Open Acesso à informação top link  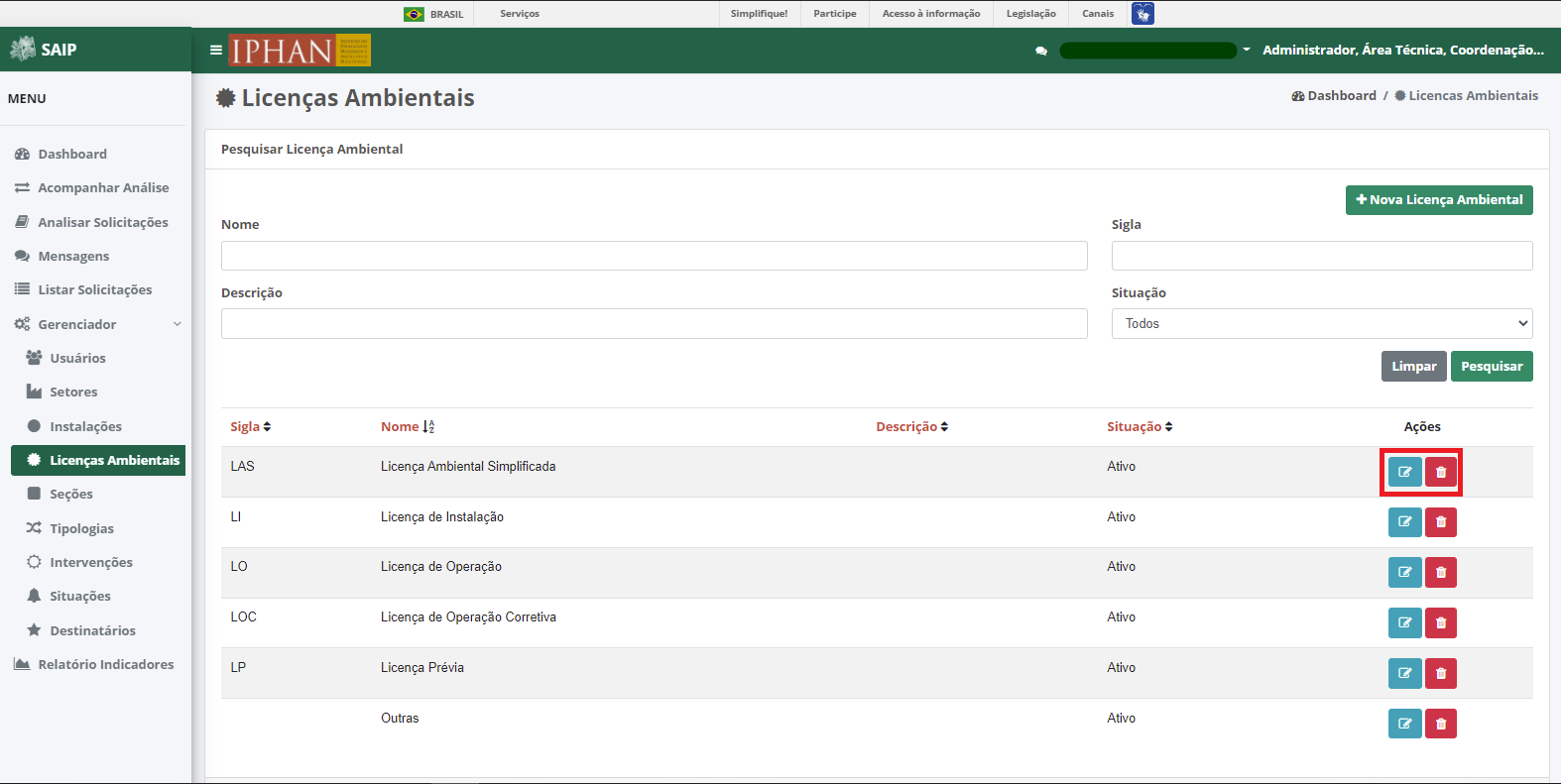[x=931, y=14]
